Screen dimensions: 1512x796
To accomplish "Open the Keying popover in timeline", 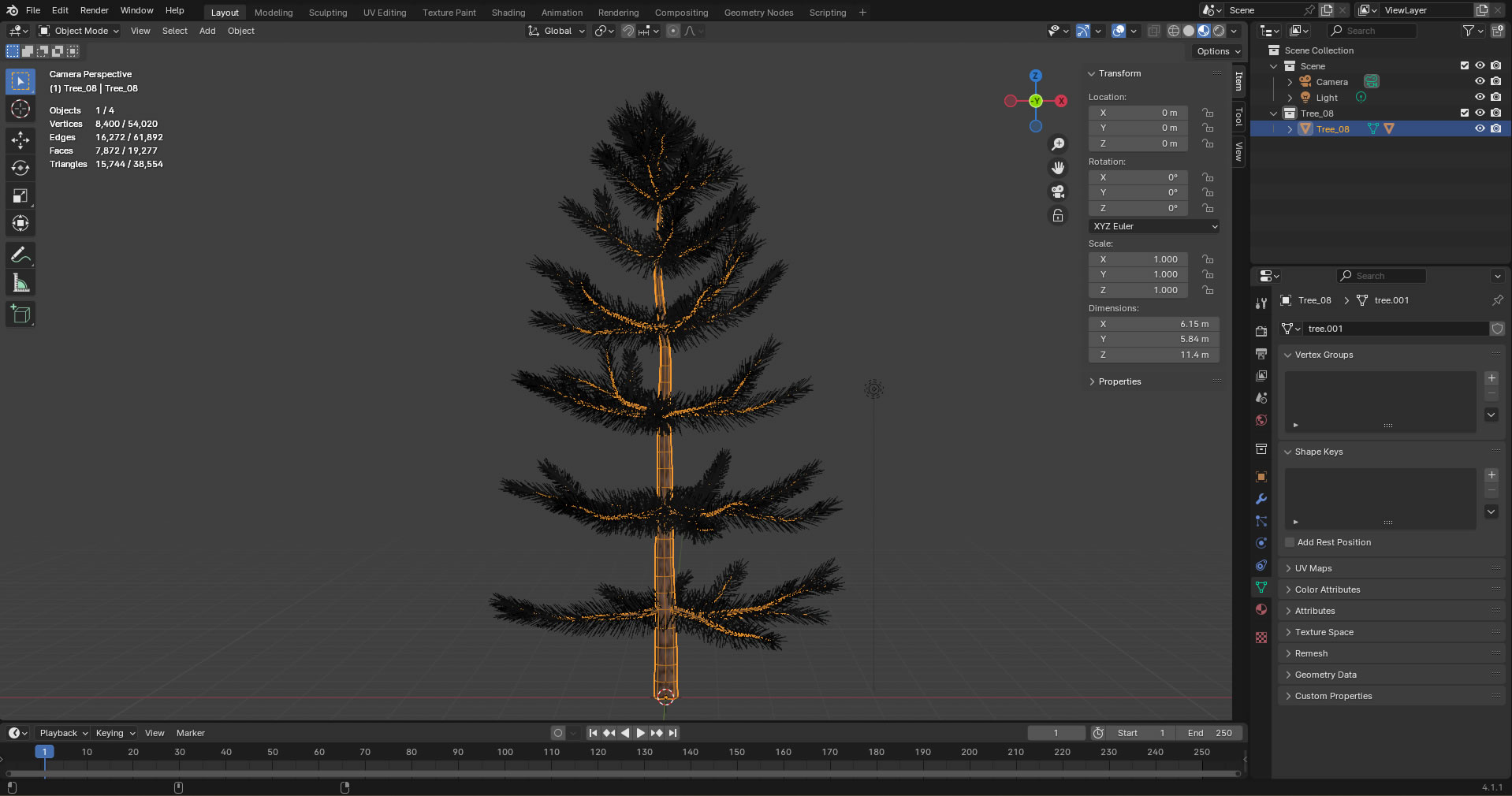I will (x=115, y=733).
